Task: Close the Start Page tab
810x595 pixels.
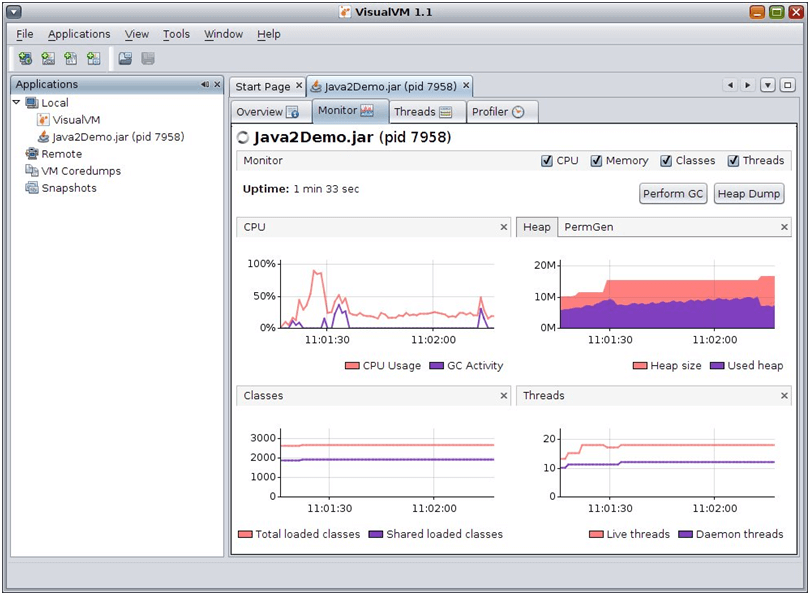Action: (299, 86)
